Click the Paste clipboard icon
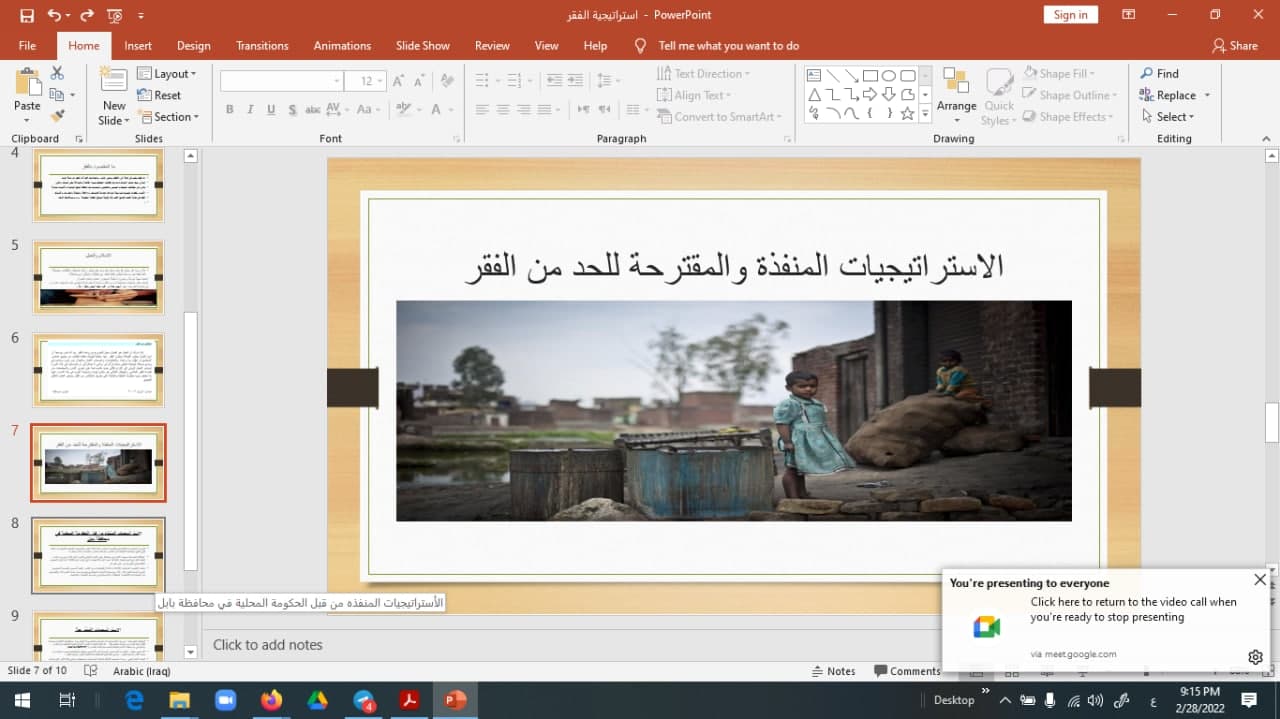The height and width of the screenshot is (719, 1280). pyautogui.click(x=27, y=82)
